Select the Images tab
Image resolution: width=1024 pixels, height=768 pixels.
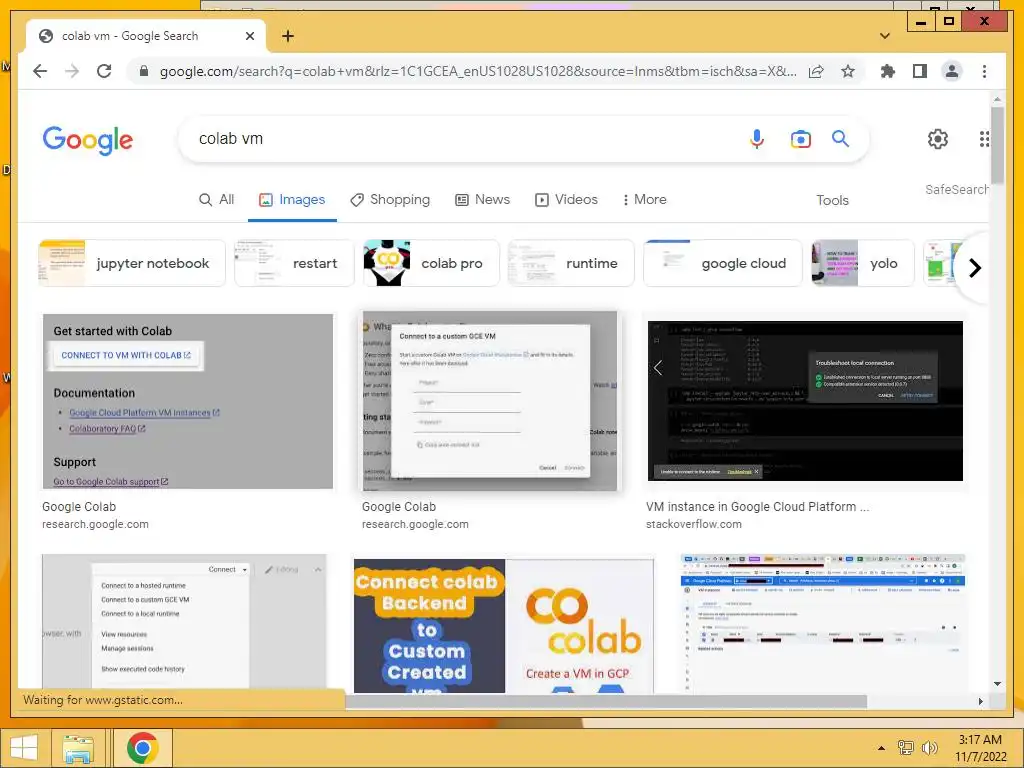point(292,200)
